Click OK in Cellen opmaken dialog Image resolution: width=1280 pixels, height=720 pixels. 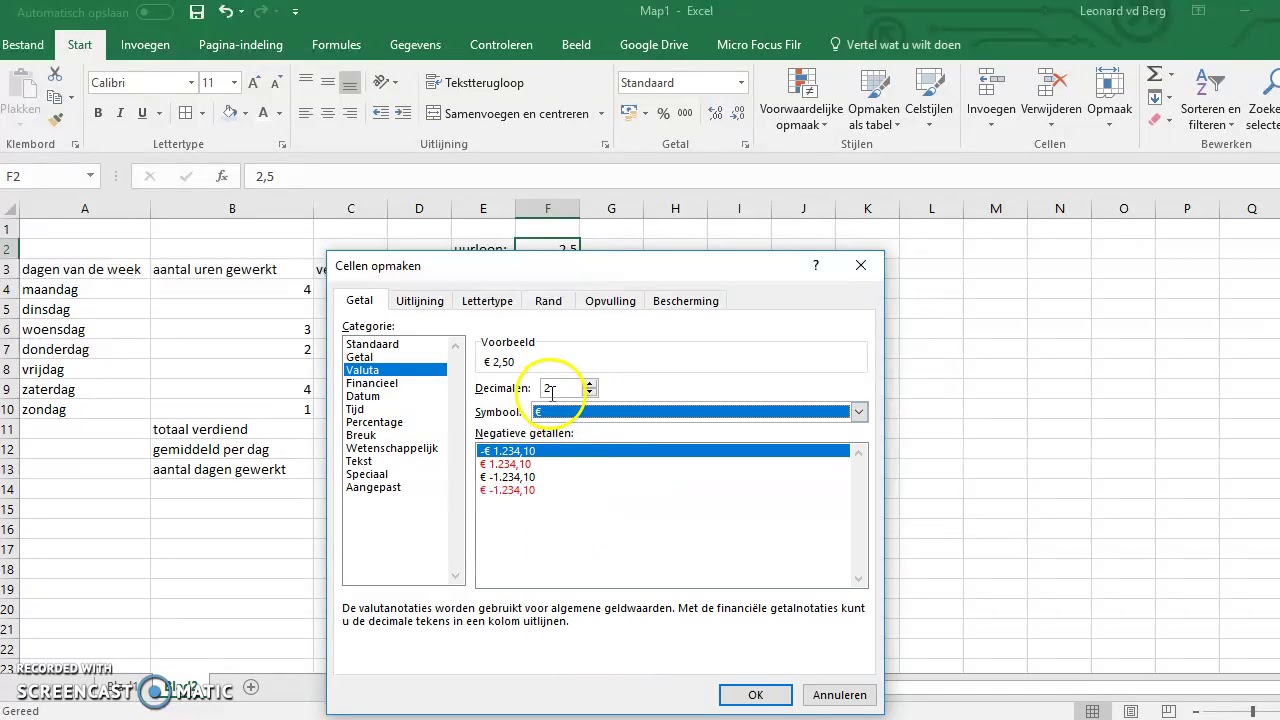[x=756, y=695]
